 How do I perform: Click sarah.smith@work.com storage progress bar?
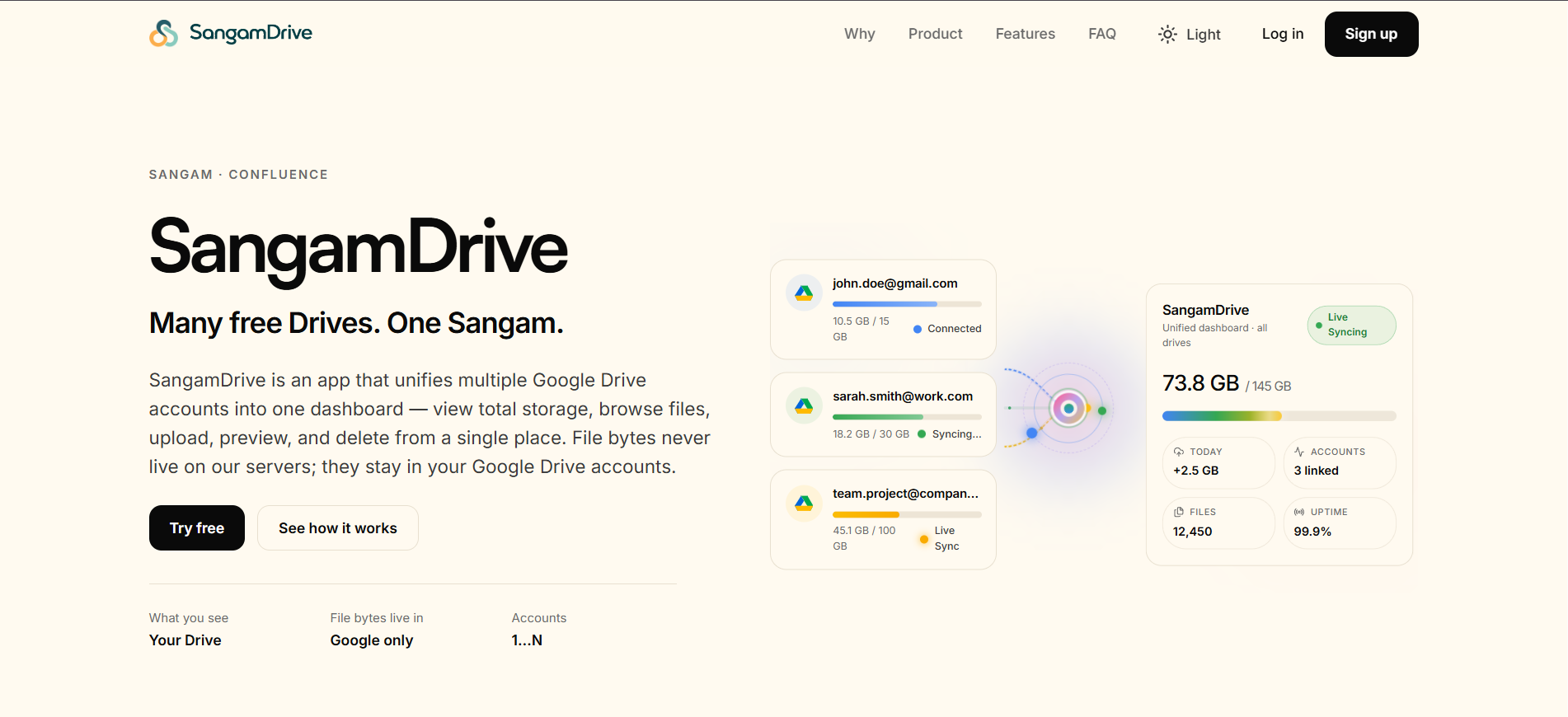[907, 417]
